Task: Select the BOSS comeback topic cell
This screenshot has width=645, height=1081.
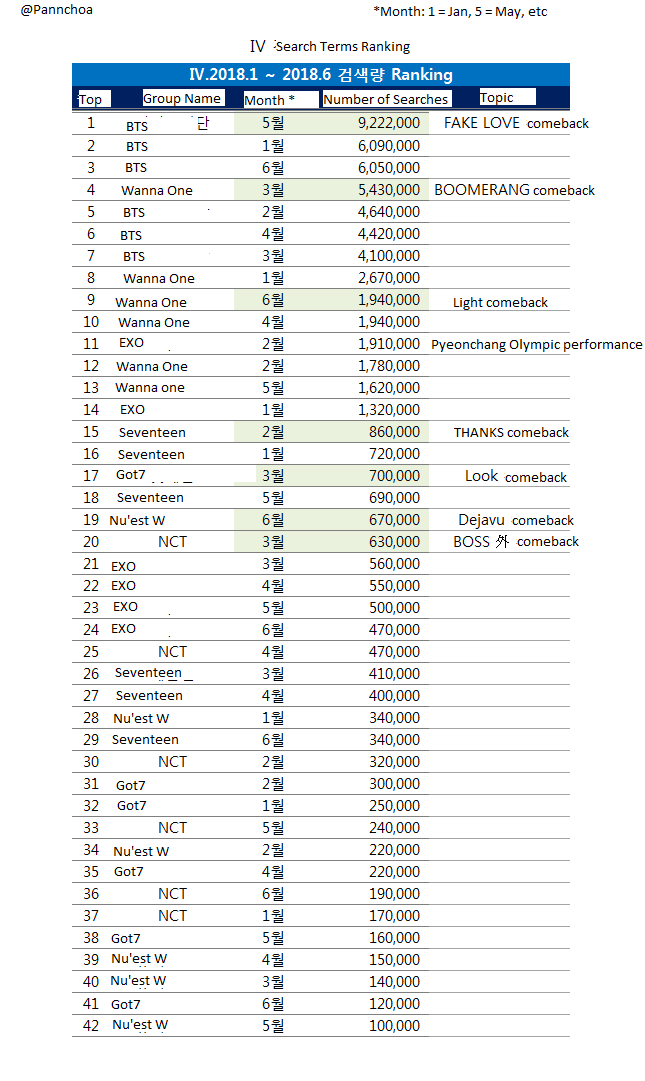Action: click(x=516, y=541)
